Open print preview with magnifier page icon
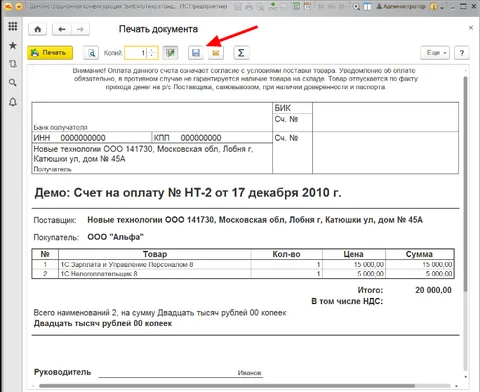The width and height of the screenshot is (480, 392). 91,53
